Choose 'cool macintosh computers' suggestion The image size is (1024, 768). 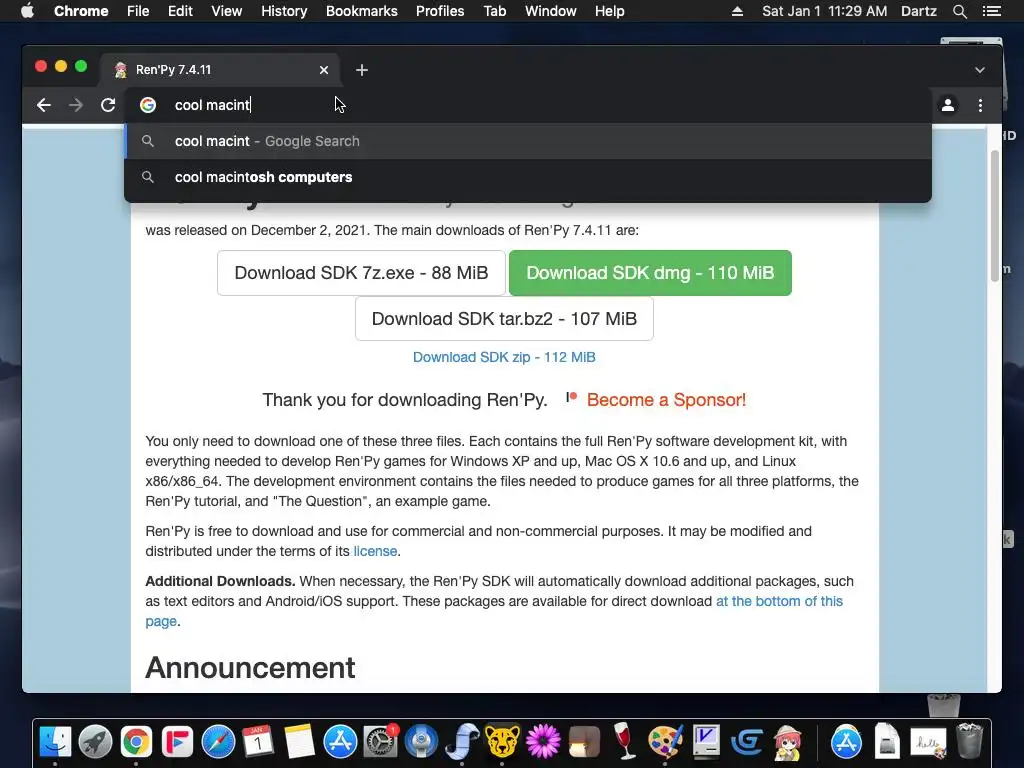528,177
